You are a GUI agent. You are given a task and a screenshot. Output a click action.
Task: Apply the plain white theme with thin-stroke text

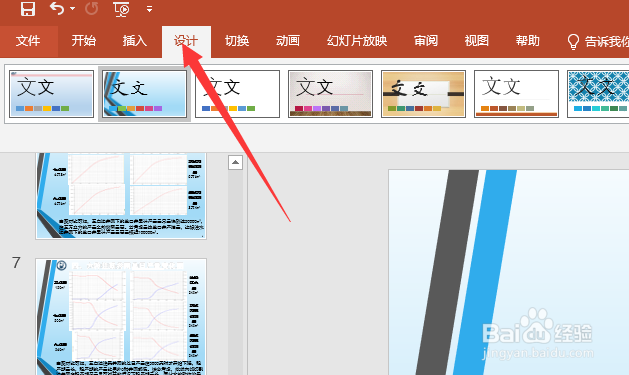point(237,94)
